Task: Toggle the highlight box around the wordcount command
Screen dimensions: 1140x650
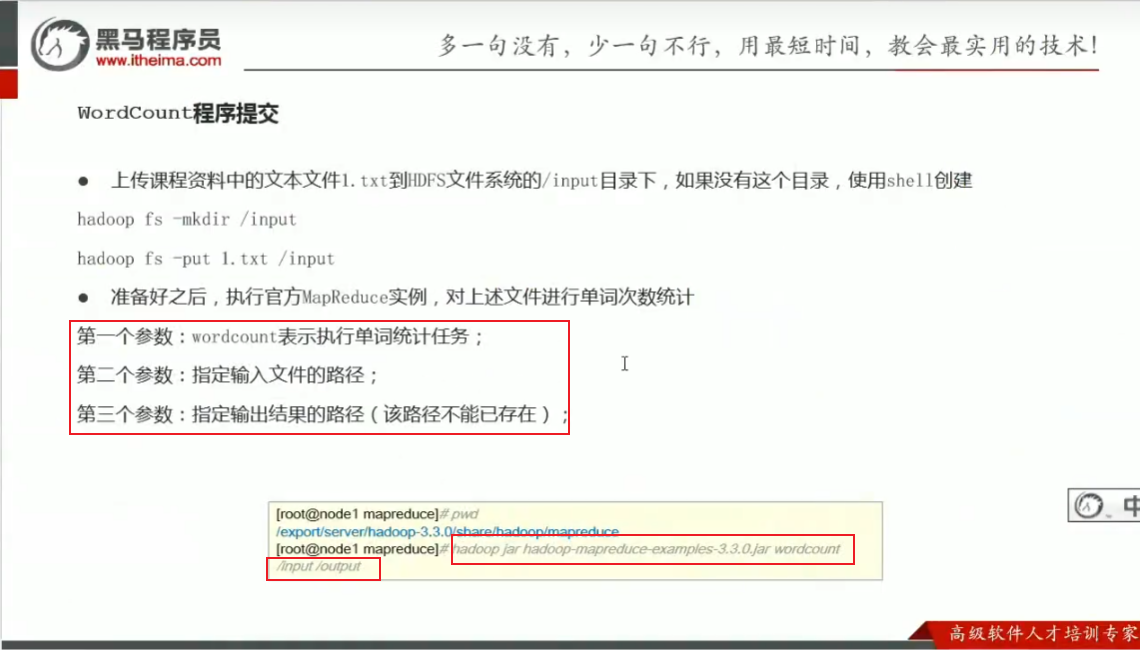Action: (x=652, y=550)
